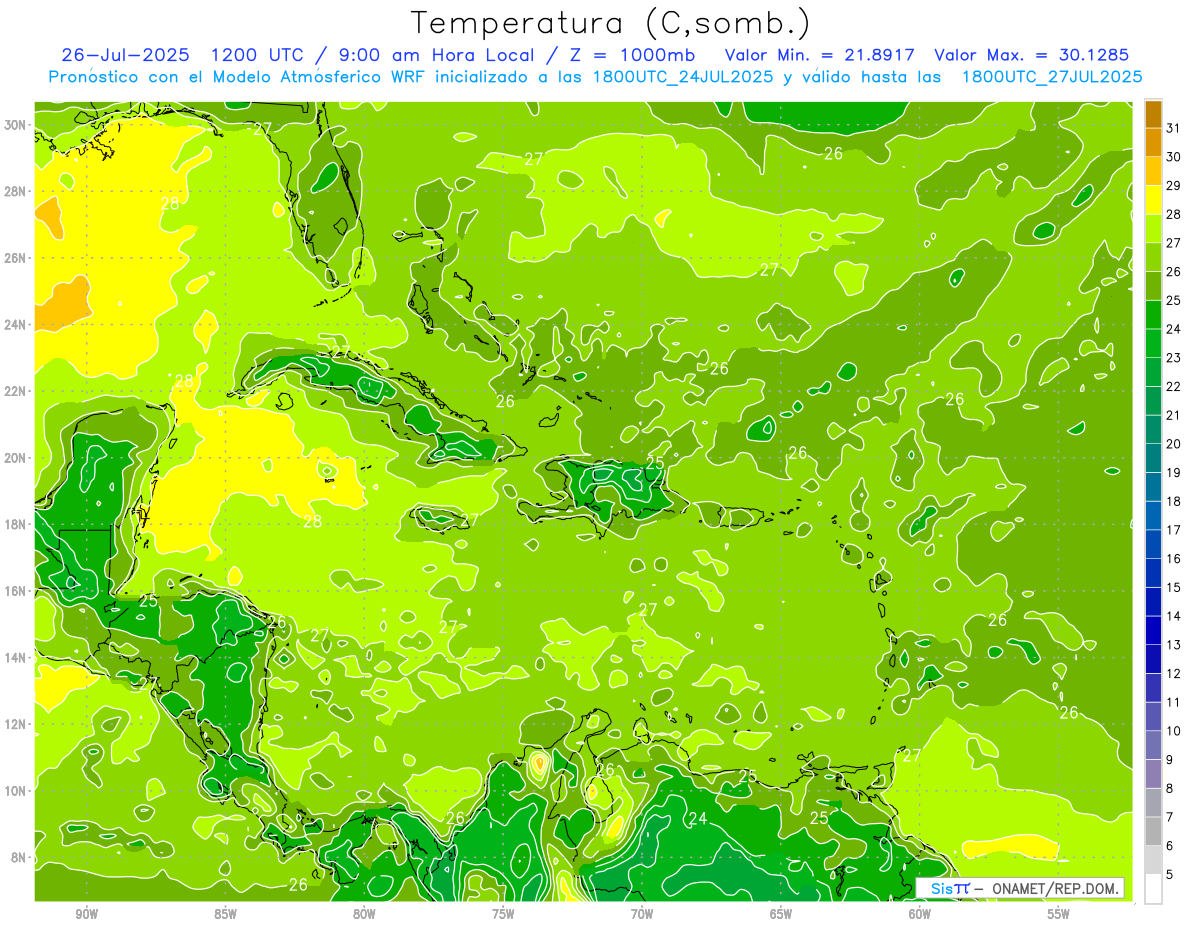
Task: Click the '60W' longitude axis label
Action: pyautogui.click(x=920, y=913)
